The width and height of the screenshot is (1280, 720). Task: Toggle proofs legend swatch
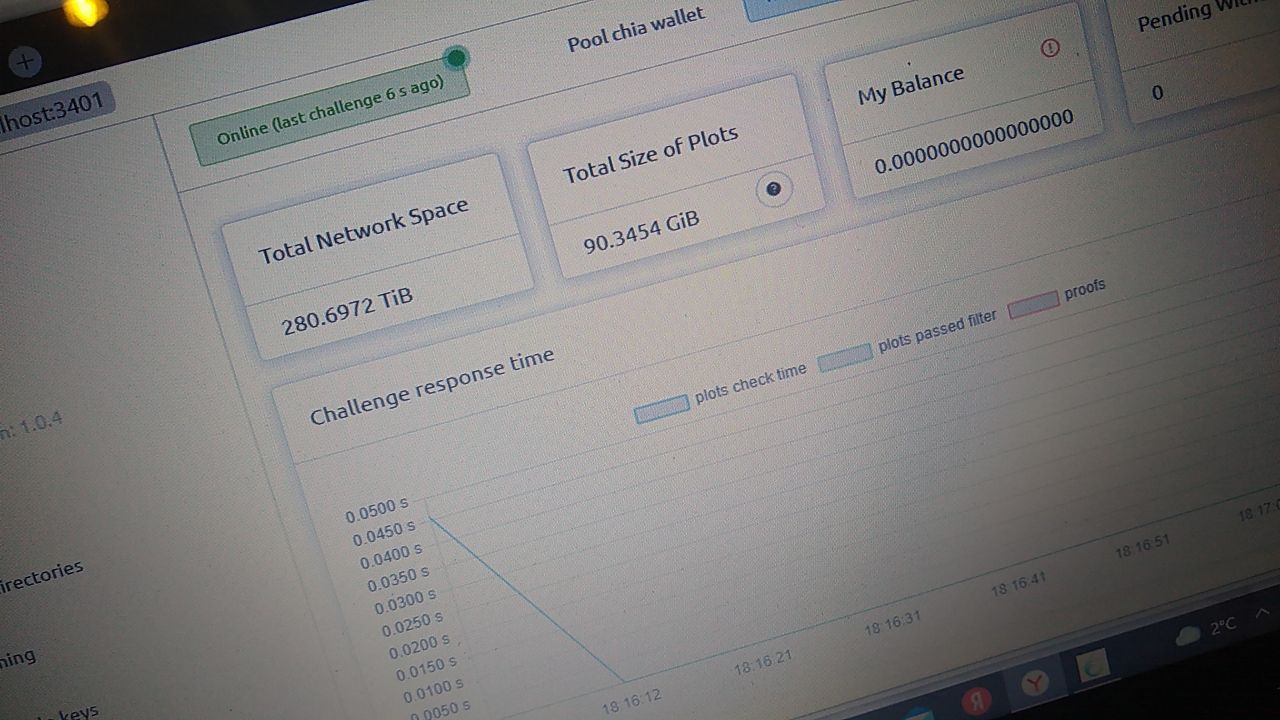(1033, 304)
